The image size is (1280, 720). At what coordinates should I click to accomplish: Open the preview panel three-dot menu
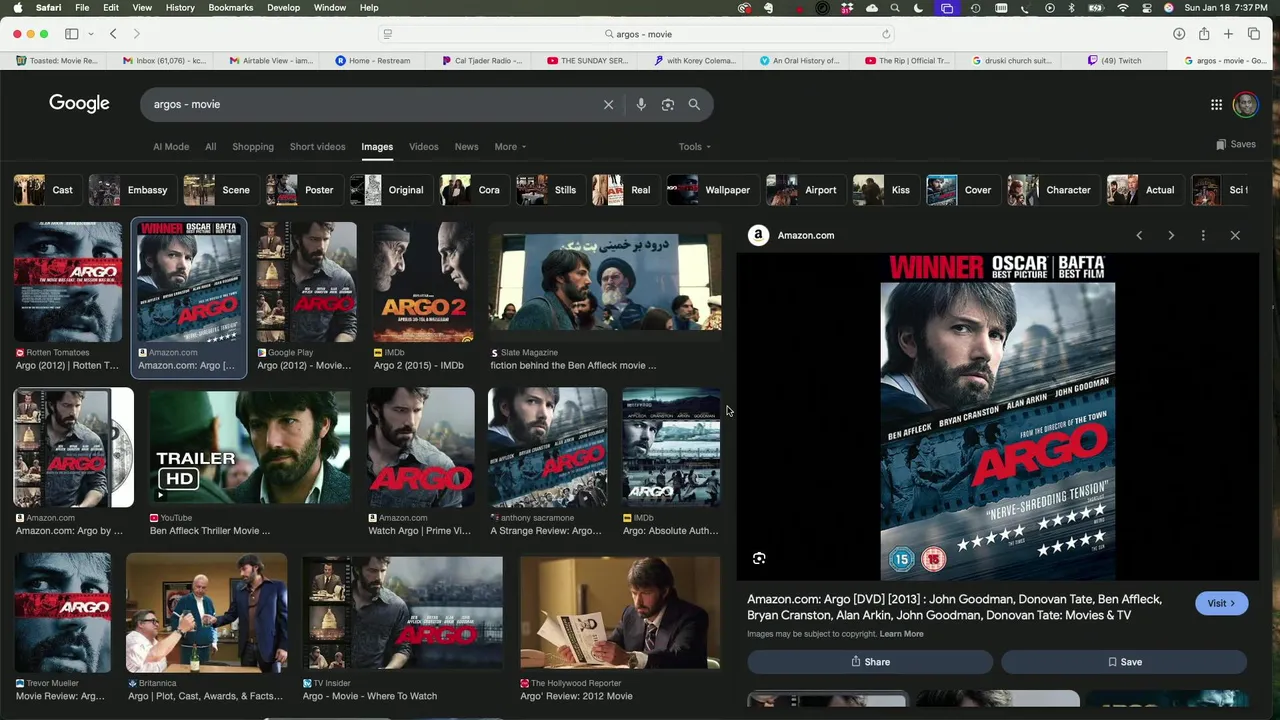click(1203, 235)
